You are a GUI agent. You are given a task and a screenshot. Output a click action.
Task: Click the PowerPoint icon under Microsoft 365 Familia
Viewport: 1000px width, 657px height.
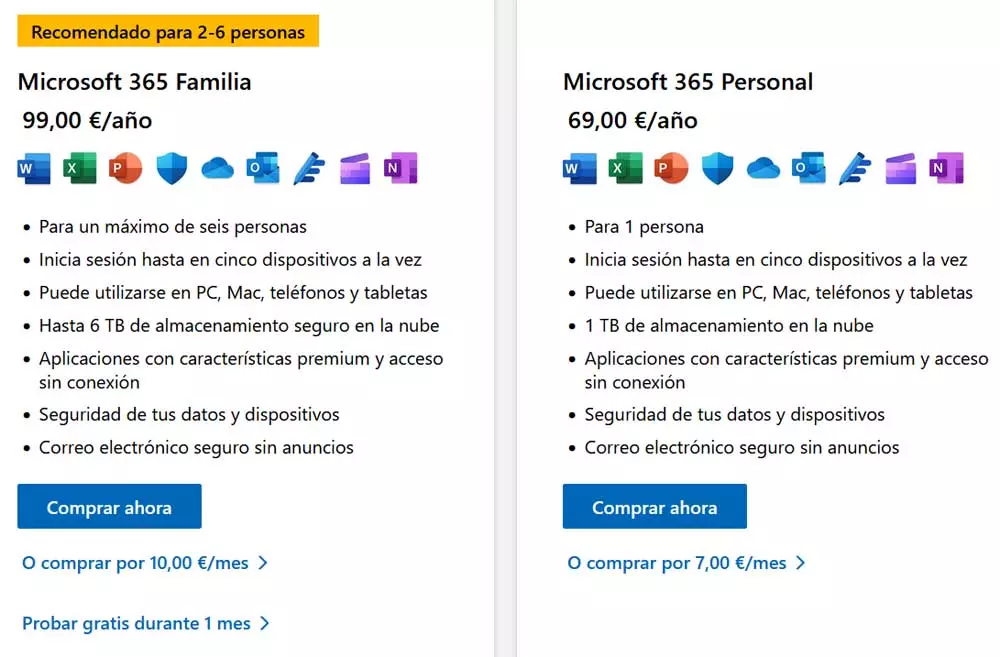tap(126, 168)
